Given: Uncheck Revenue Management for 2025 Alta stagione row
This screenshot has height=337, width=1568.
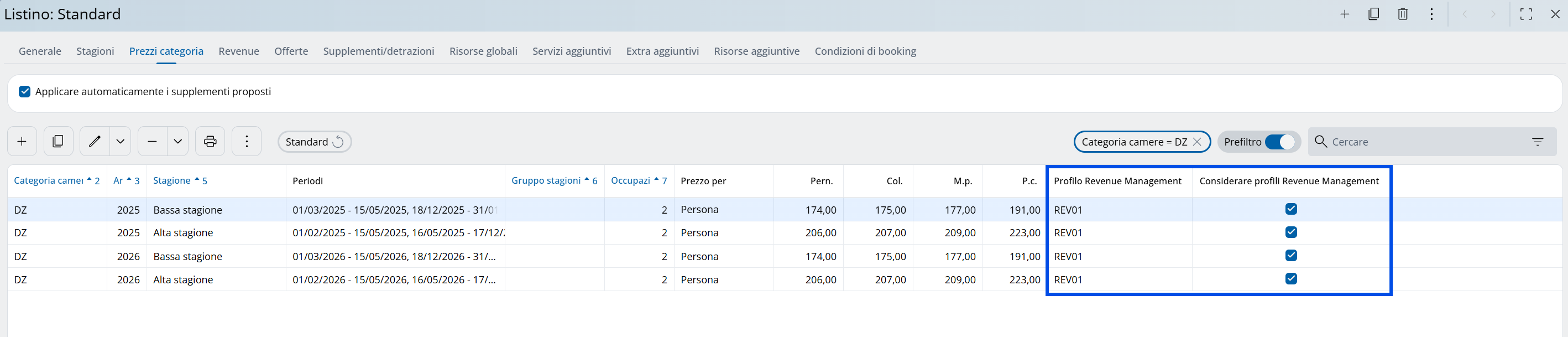Looking at the screenshot, I should (1290, 232).
